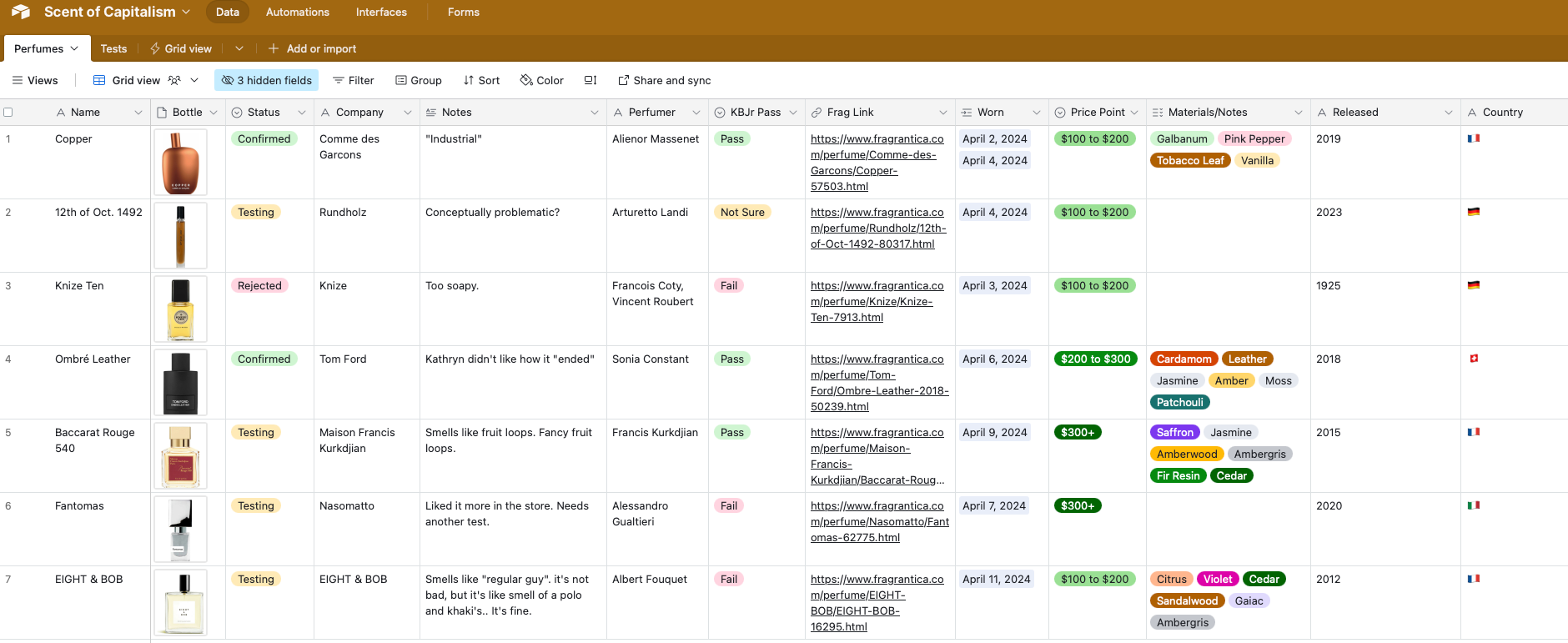Image resolution: width=1568 pixels, height=643 pixels.
Task: Click the Company field type icon
Action: (x=325, y=112)
